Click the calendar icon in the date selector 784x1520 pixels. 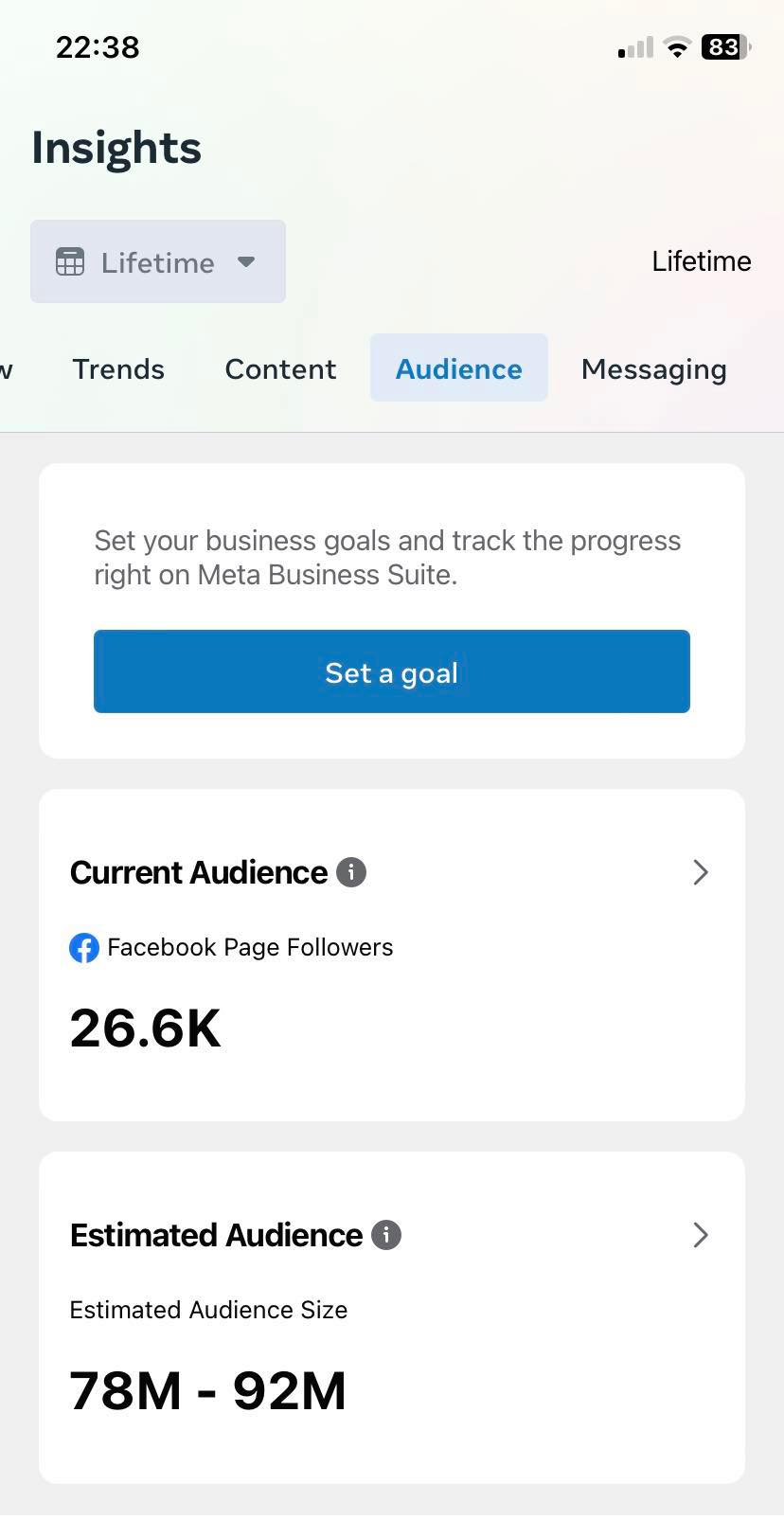70,262
